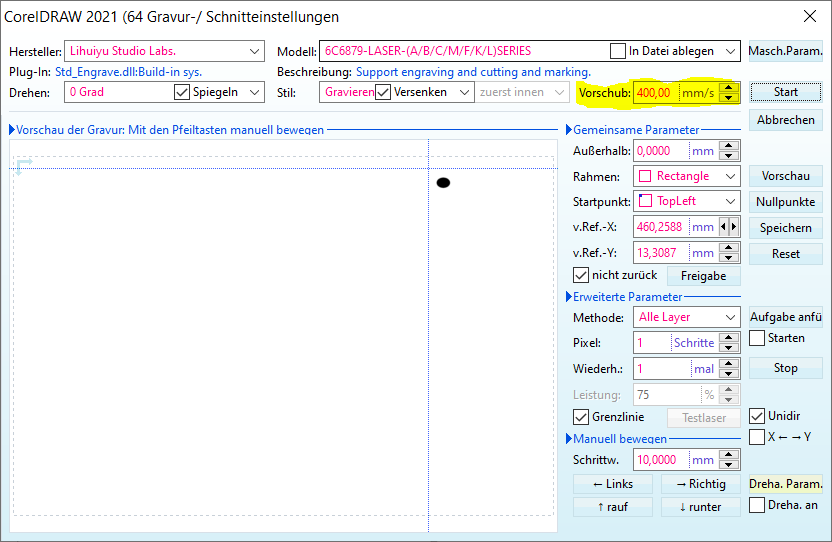Screen dimensions: 832x542
Task: Open the Methode Alle Layer dropdown
Action: tap(731, 317)
